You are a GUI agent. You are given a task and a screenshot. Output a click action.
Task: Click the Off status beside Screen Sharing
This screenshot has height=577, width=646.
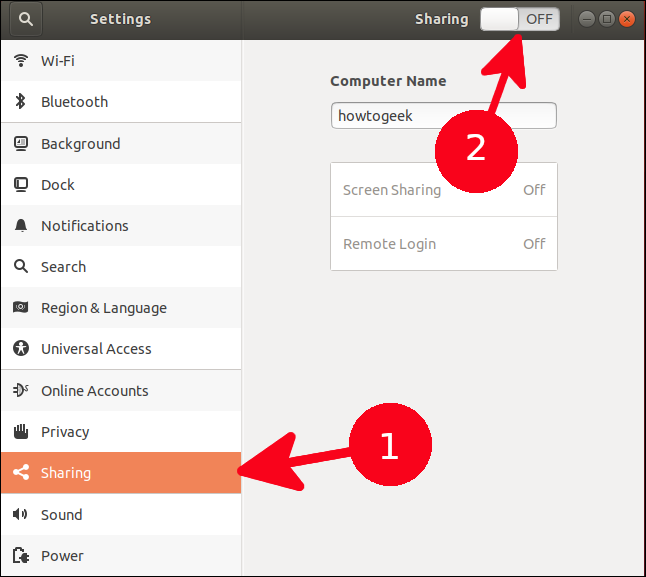tap(534, 189)
